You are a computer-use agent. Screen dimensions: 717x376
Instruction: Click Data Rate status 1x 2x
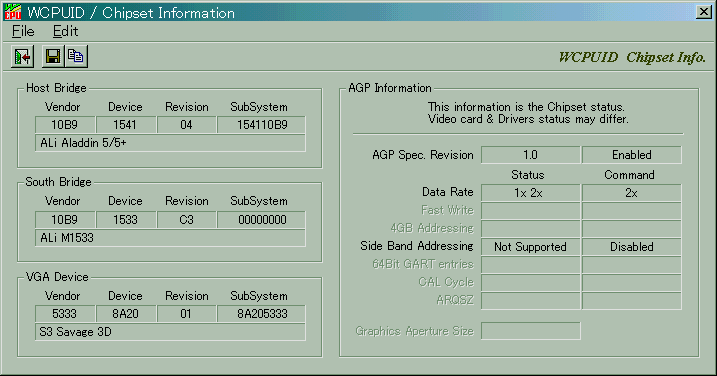[530, 193]
